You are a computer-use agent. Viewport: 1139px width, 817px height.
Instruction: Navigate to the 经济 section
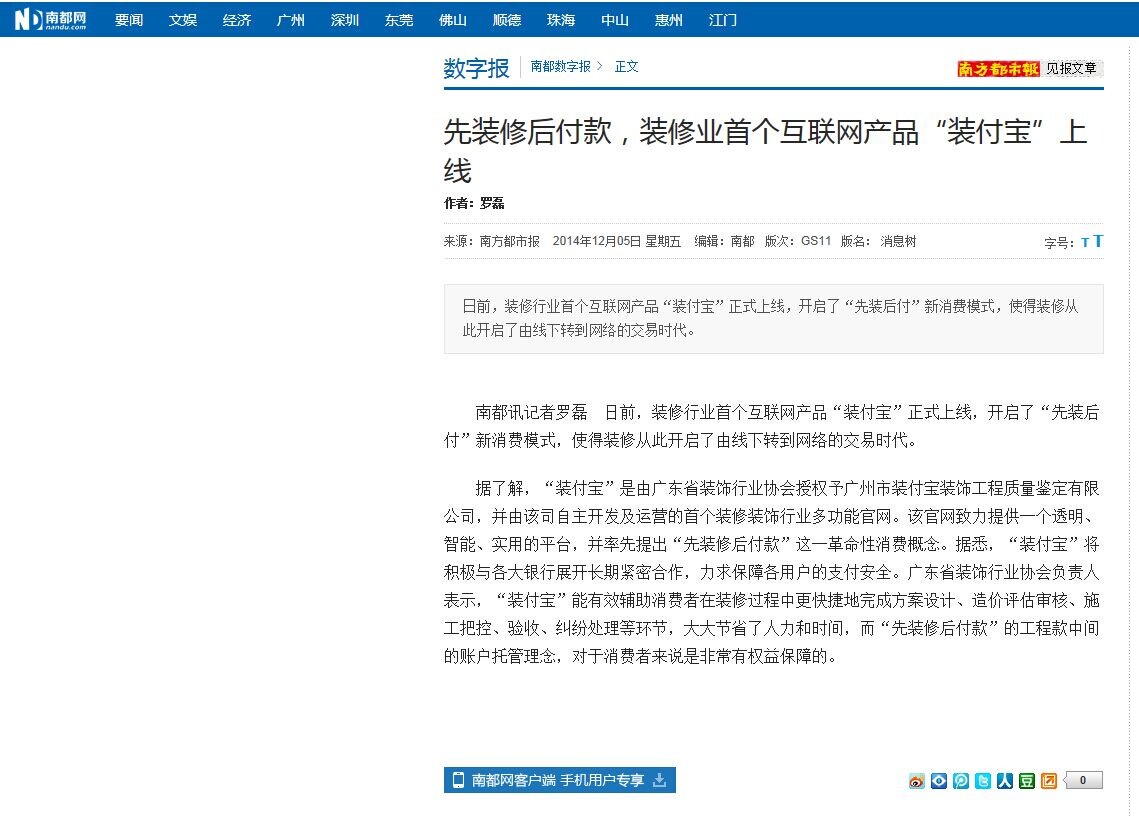click(237, 20)
